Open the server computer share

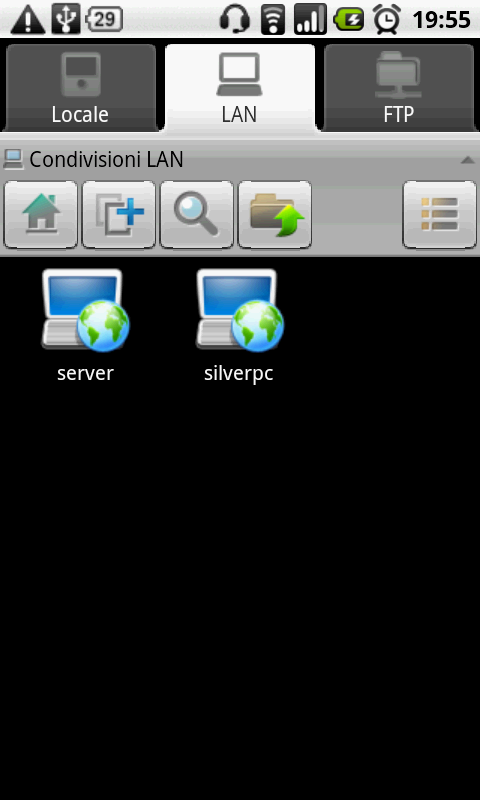pyautogui.click(x=85, y=326)
